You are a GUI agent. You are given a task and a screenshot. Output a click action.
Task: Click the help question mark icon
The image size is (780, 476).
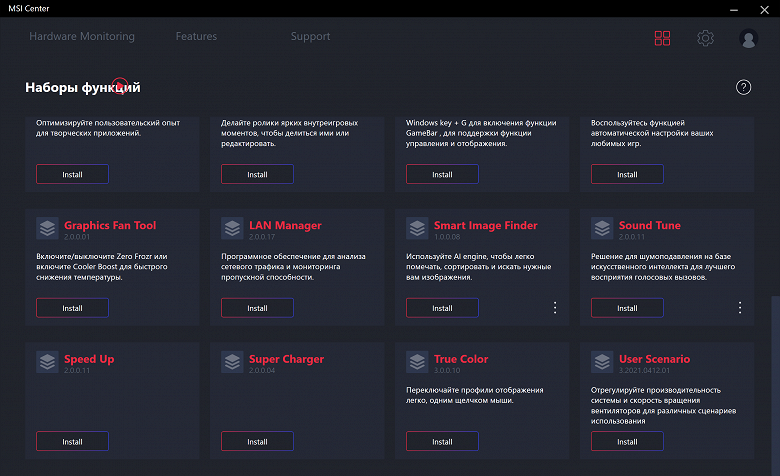coord(743,87)
